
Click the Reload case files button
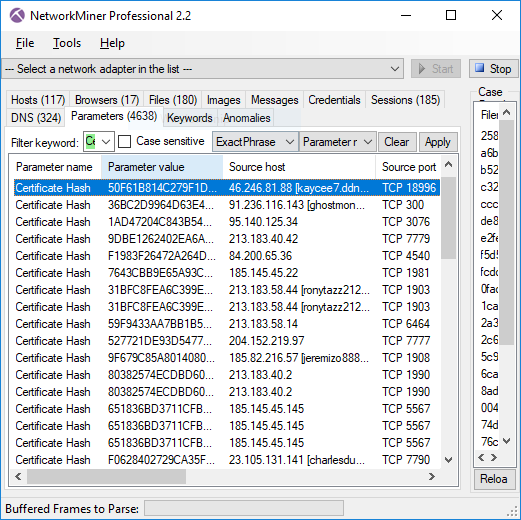point(494,479)
